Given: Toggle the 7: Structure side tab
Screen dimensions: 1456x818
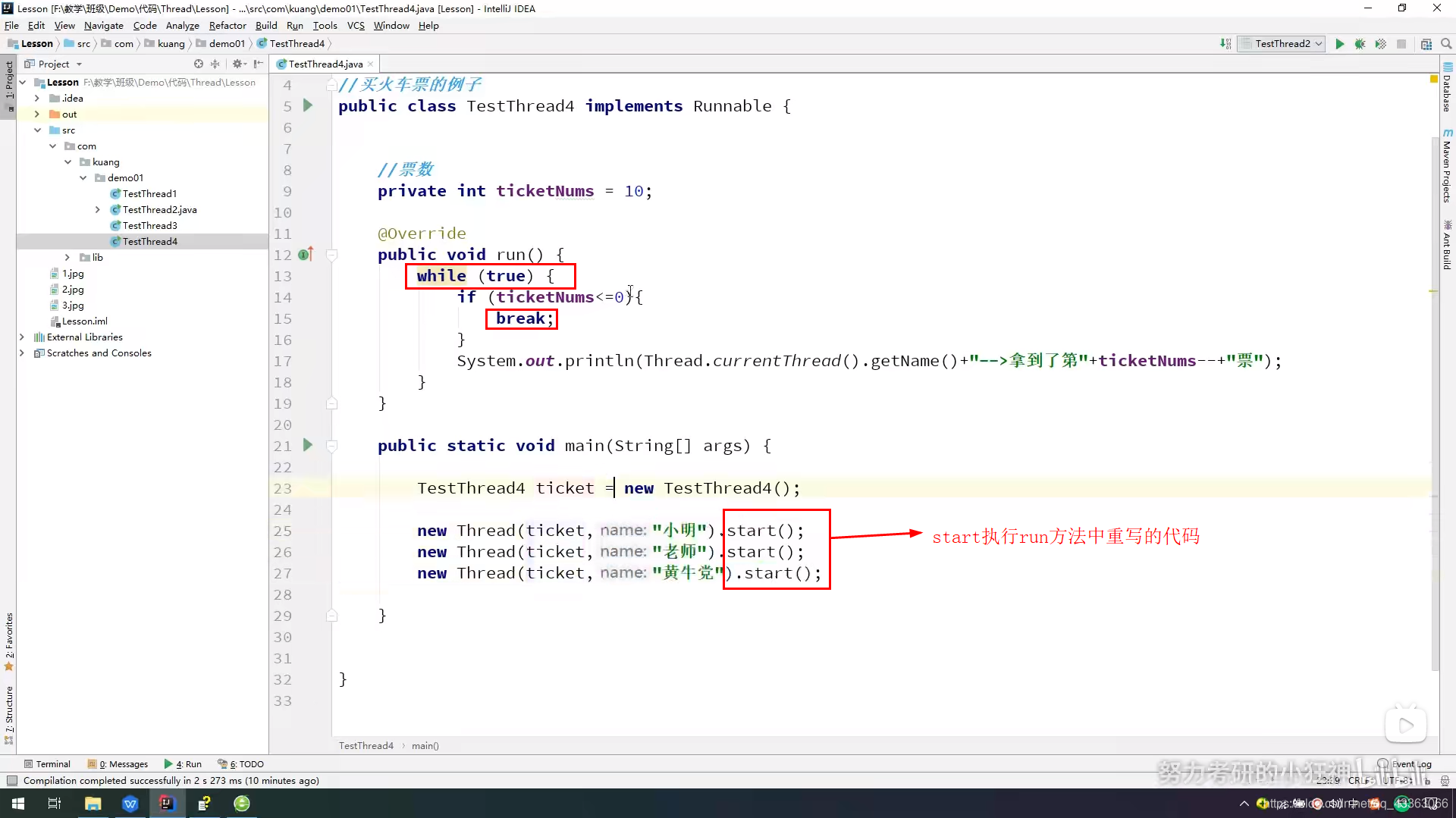Looking at the screenshot, I should (9, 714).
